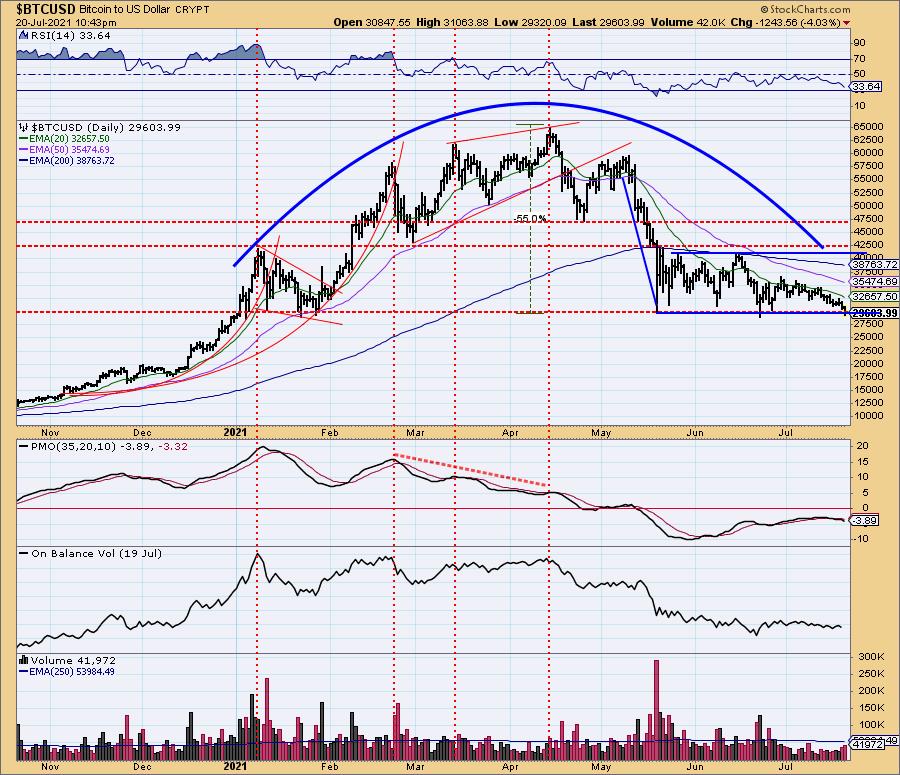The width and height of the screenshot is (900, 775).
Task: Click the 'Bitcoin to US Dollar' description
Action: pyautogui.click(x=125, y=10)
